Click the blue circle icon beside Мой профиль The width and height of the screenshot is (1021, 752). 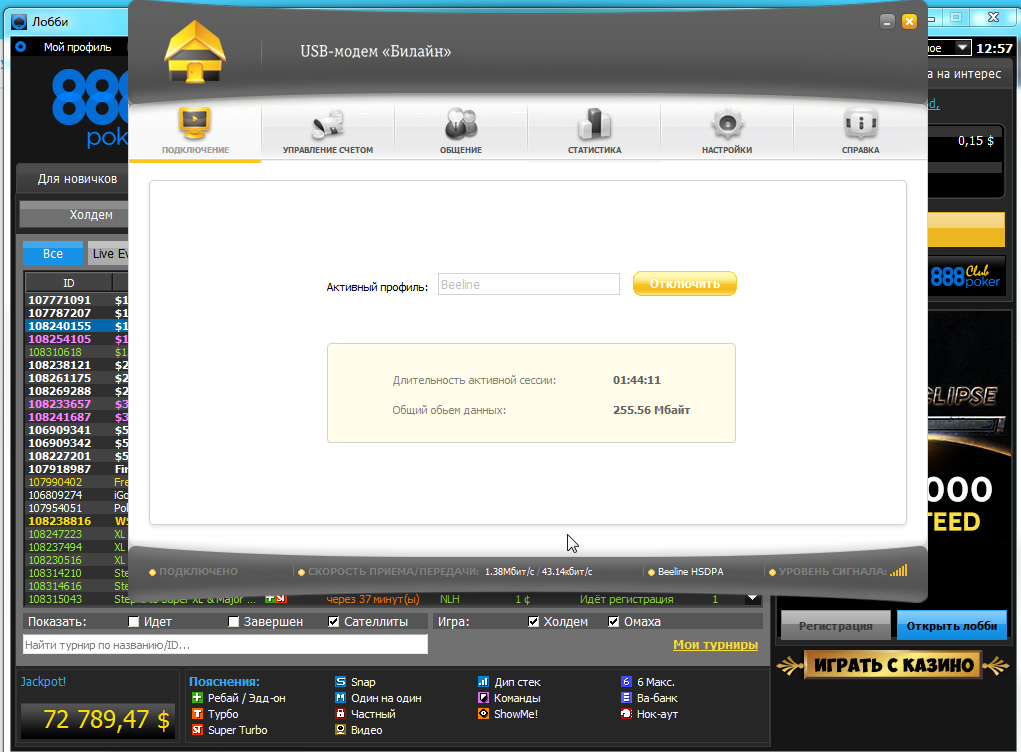point(20,47)
